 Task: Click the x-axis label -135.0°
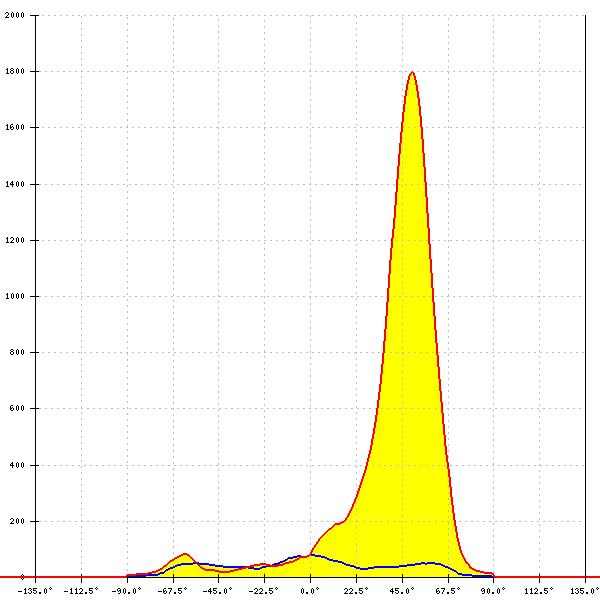pos(35,591)
